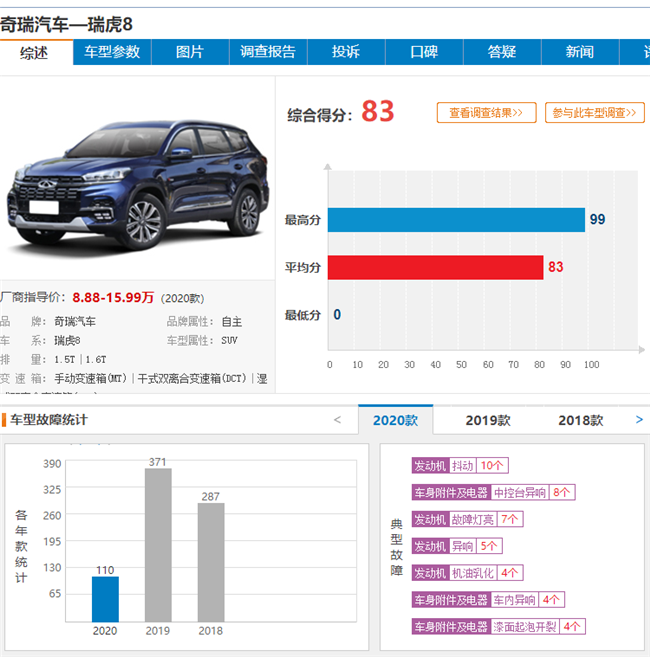Go to the 新闻 news tab
This screenshot has height=657, width=650.
click(580, 52)
